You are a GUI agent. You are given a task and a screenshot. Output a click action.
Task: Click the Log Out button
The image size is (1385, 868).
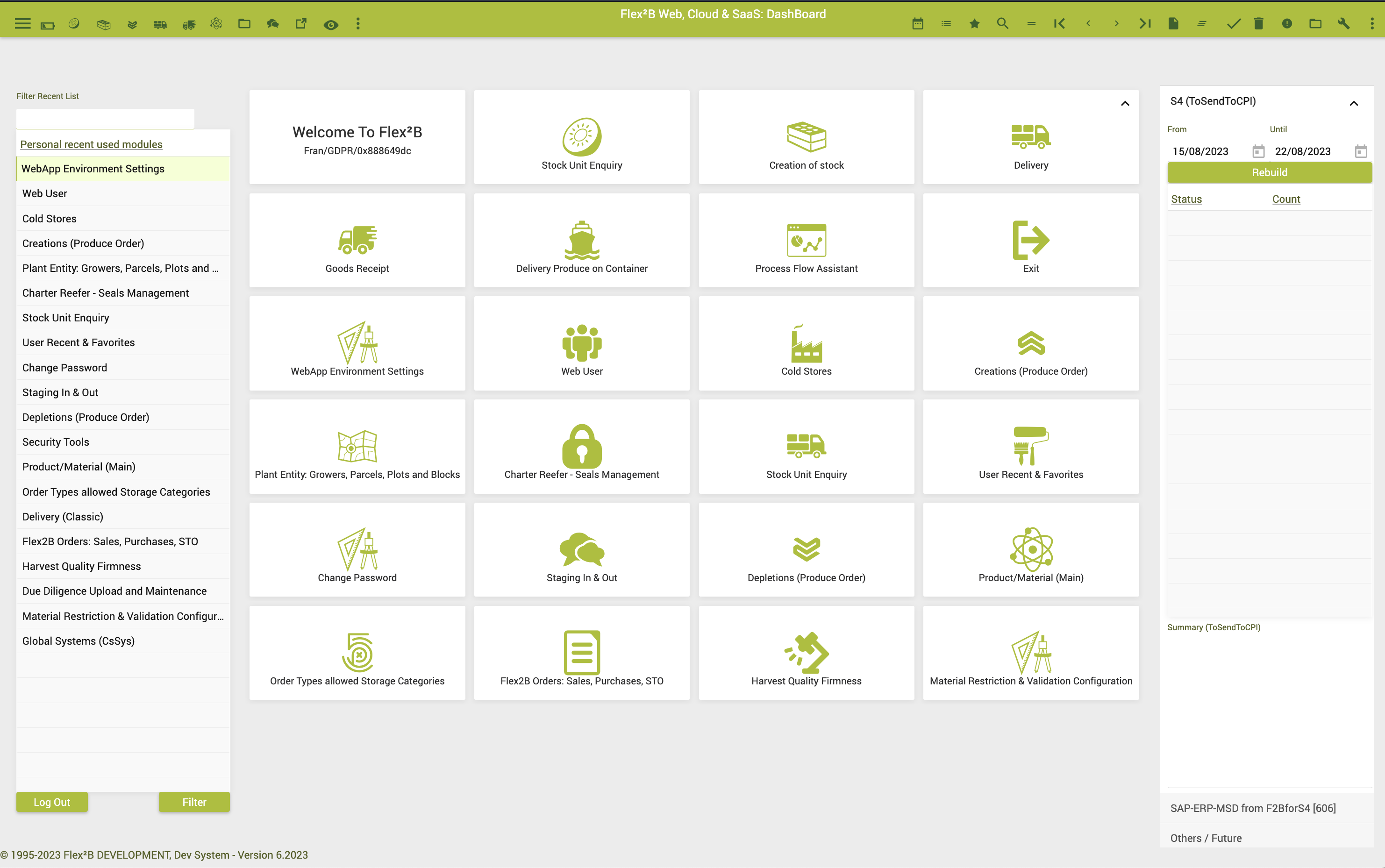click(52, 802)
